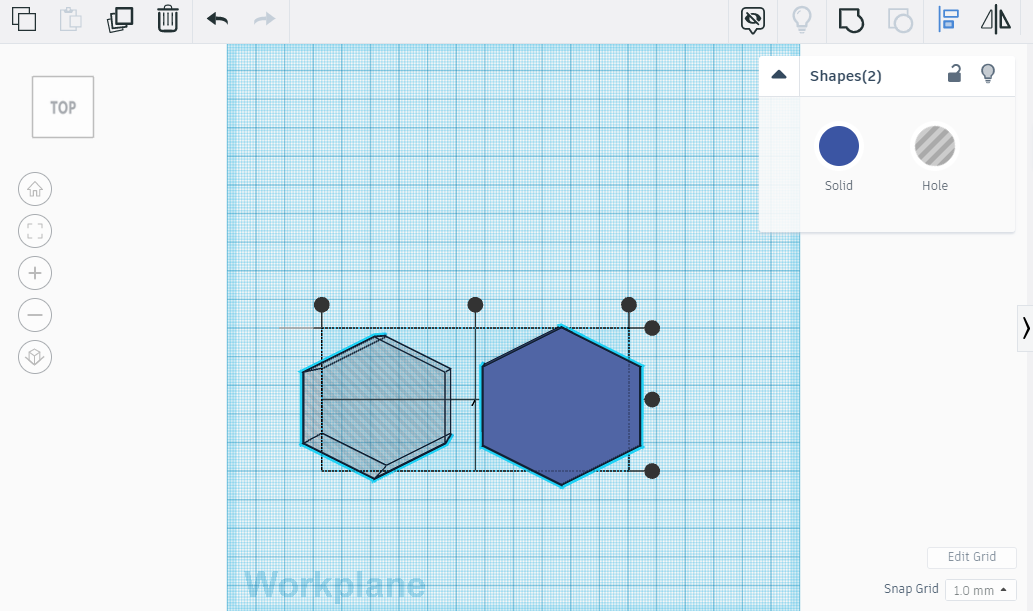Image resolution: width=1033 pixels, height=611 pixels.
Task: Toggle shape visibility with the lightbulb icon
Action: click(988, 73)
